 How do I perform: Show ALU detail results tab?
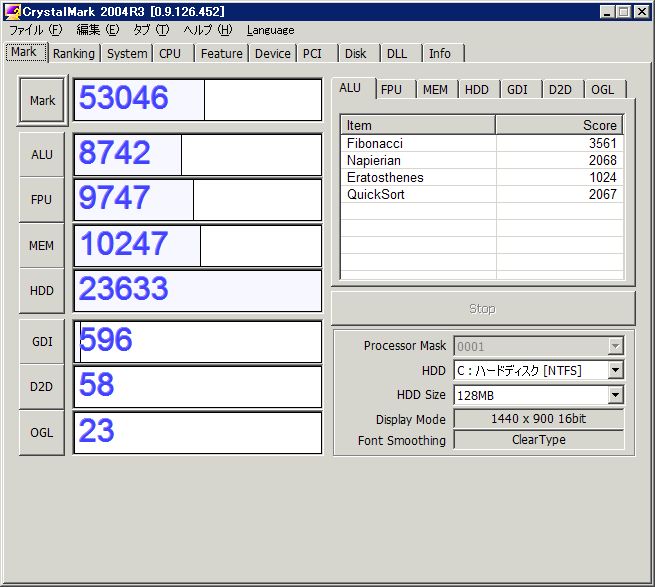(x=353, y=88)
